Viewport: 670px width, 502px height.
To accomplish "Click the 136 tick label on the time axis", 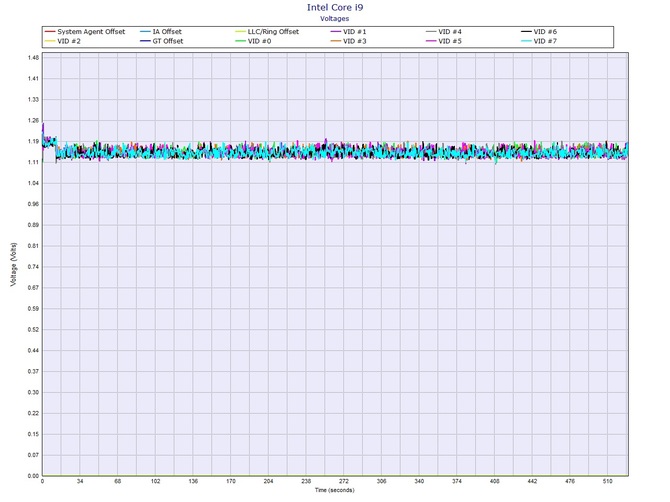I will [x=193, y=481].
